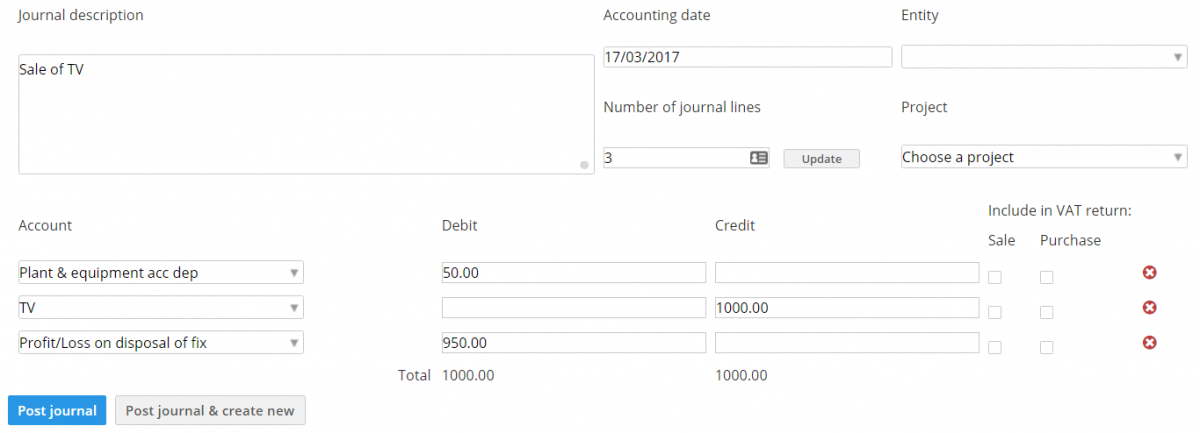Delete the Profit/Loss on disposal line
This screenshot has height=433, width=1200.
pos(1149,343)
